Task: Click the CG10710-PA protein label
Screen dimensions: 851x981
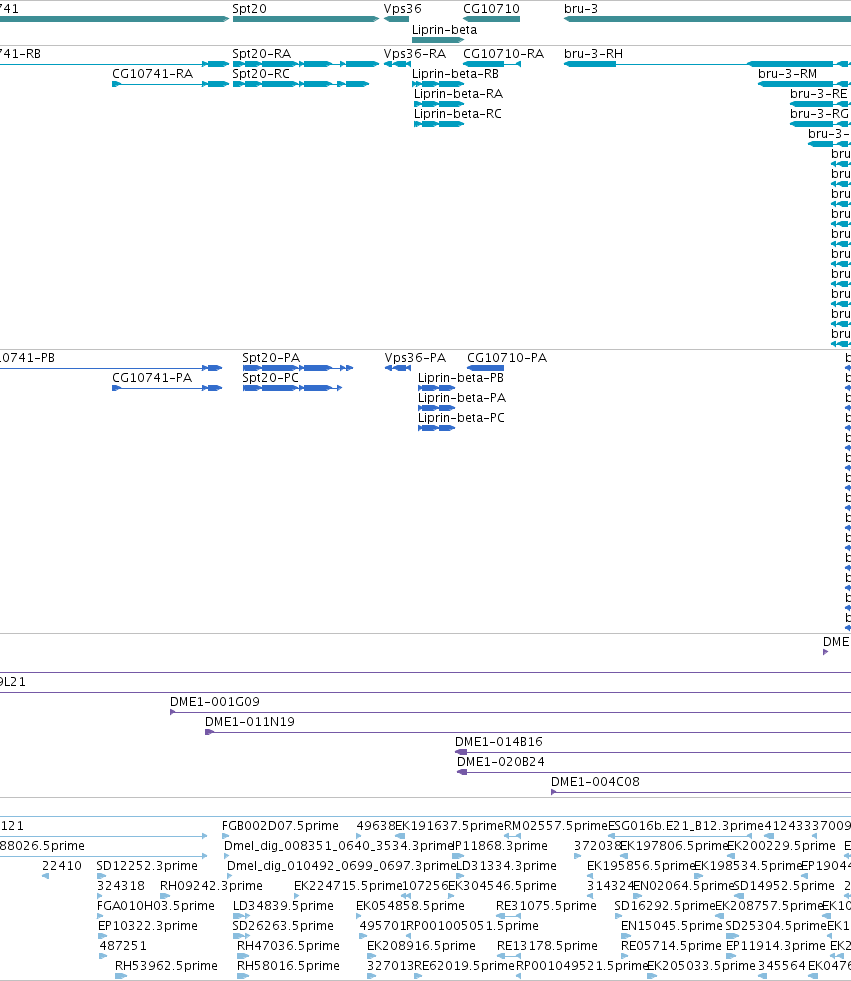Action: point(507,358)
